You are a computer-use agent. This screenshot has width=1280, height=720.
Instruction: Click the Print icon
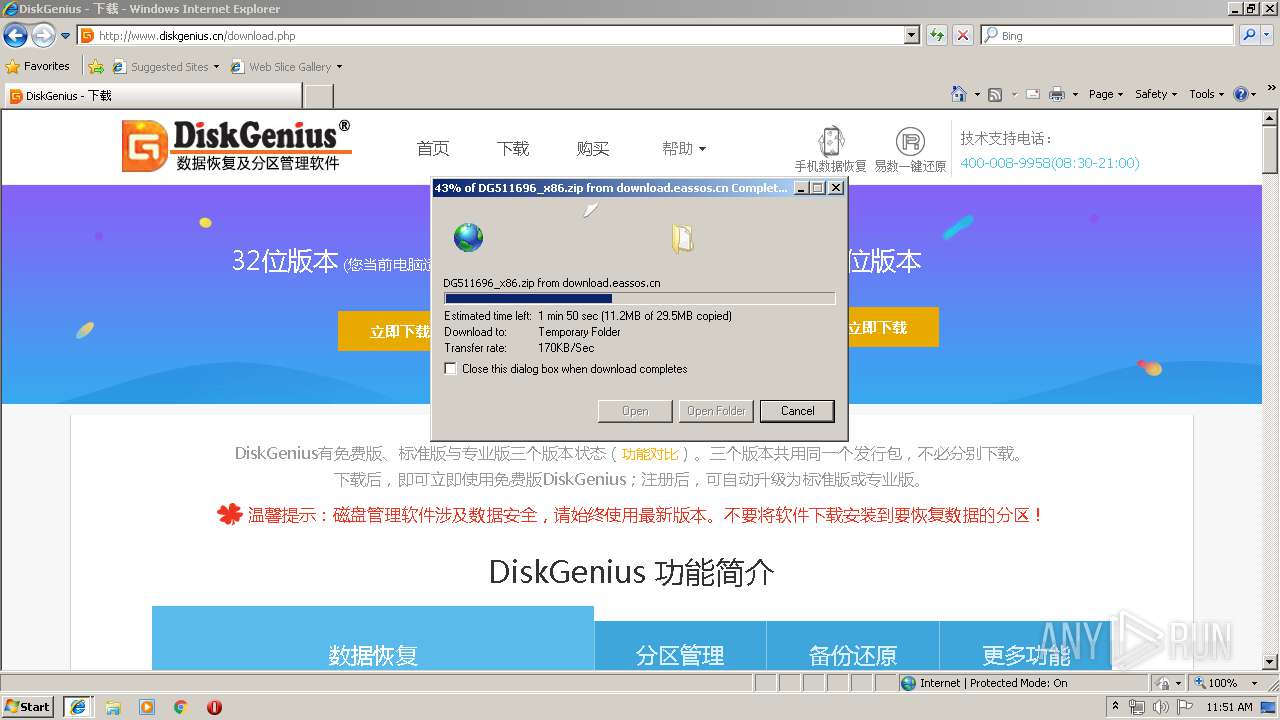[1057, 94]
